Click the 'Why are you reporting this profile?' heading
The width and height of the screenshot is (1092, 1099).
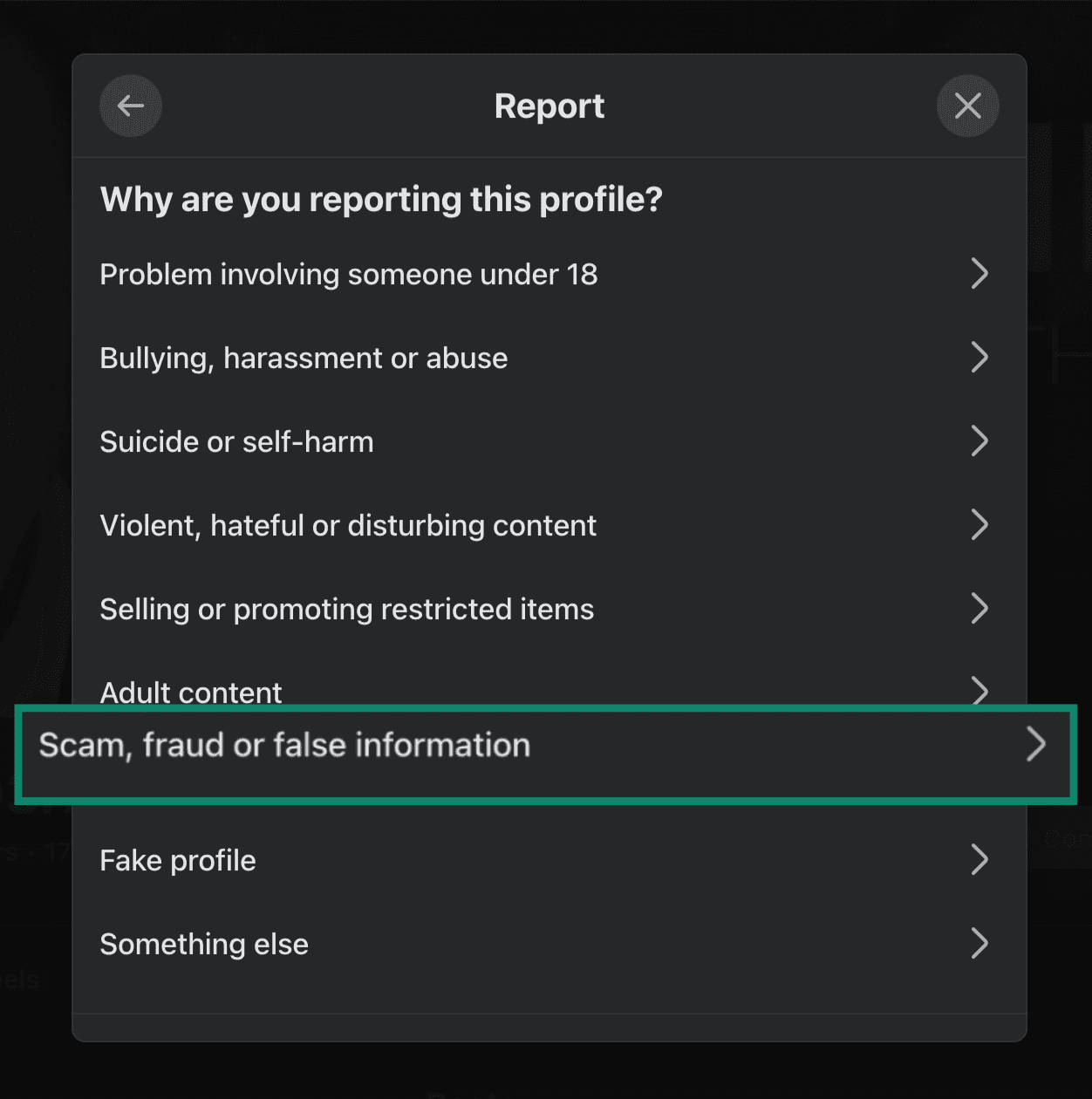point(381,199)
